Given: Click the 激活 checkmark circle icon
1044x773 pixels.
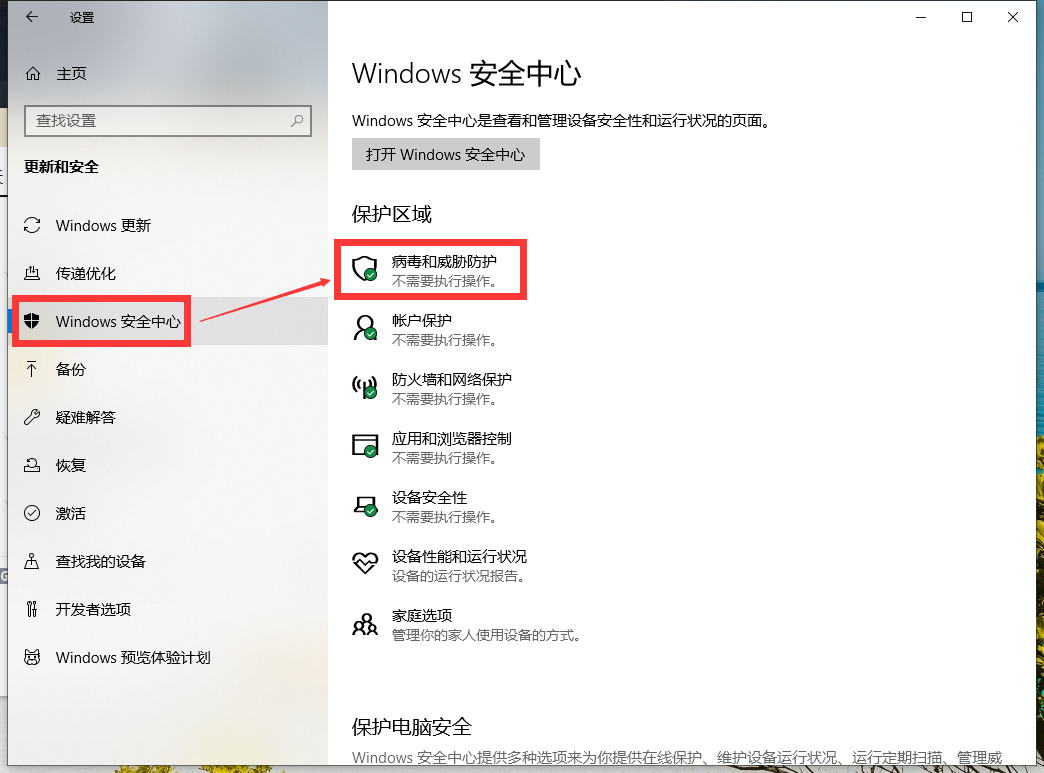Looking at the screenshot, I should tap(32, 513).
